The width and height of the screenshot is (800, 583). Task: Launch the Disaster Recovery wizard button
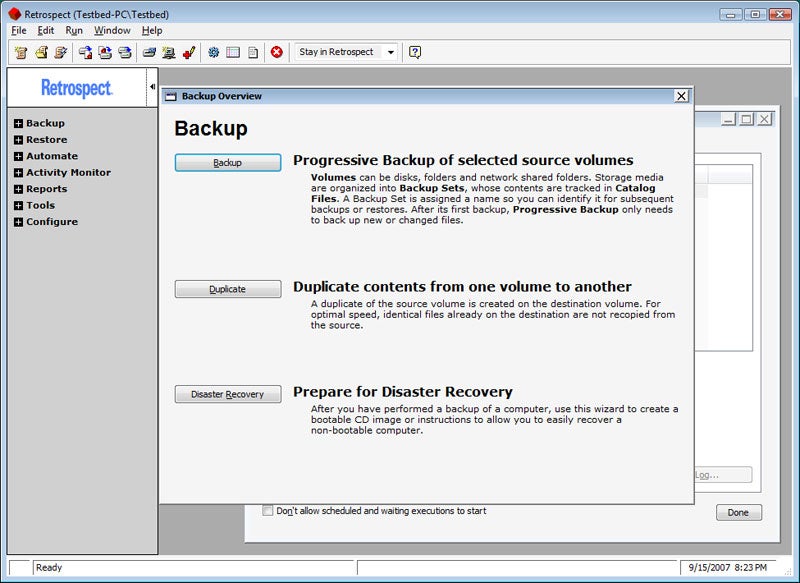[x=228, y=394]
